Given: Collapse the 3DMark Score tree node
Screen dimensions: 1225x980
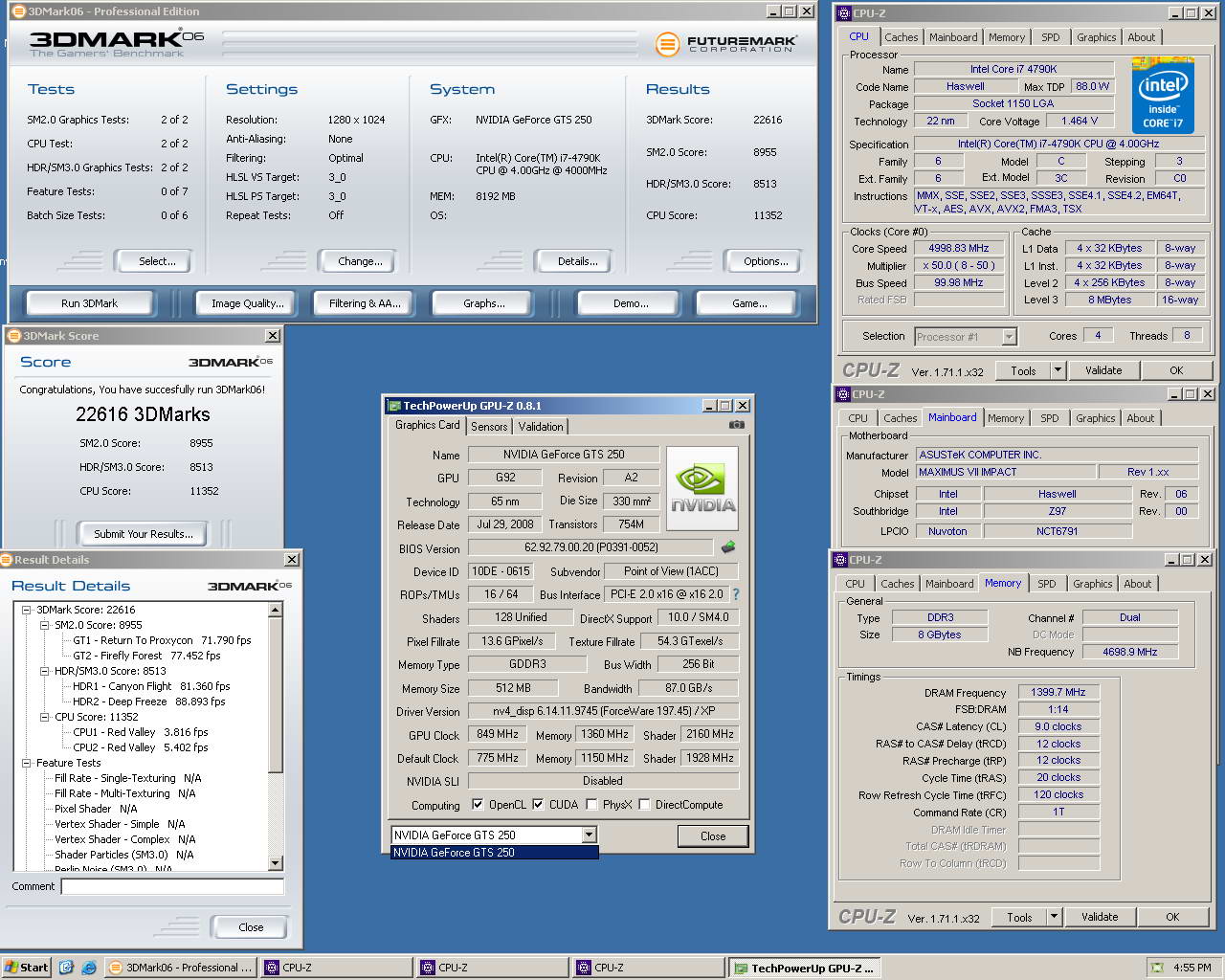Looking at the screenshot, I should tap(26, 610).
